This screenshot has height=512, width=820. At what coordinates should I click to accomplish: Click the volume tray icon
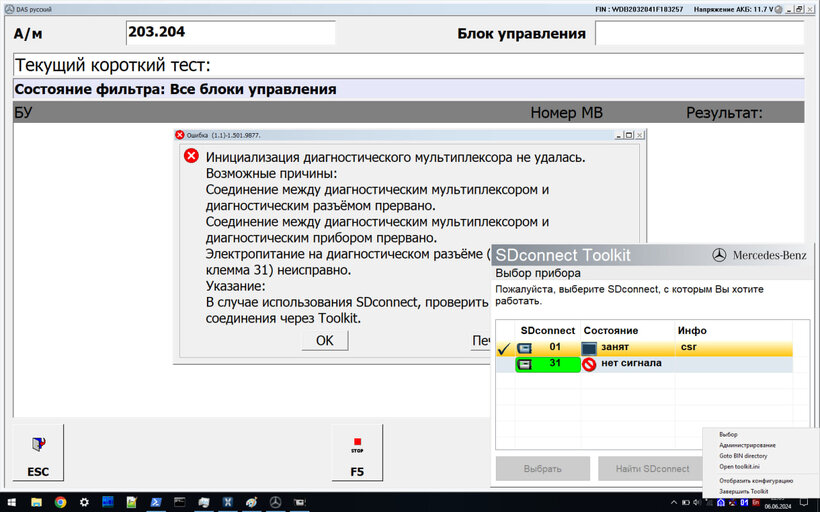pos(697,503)
